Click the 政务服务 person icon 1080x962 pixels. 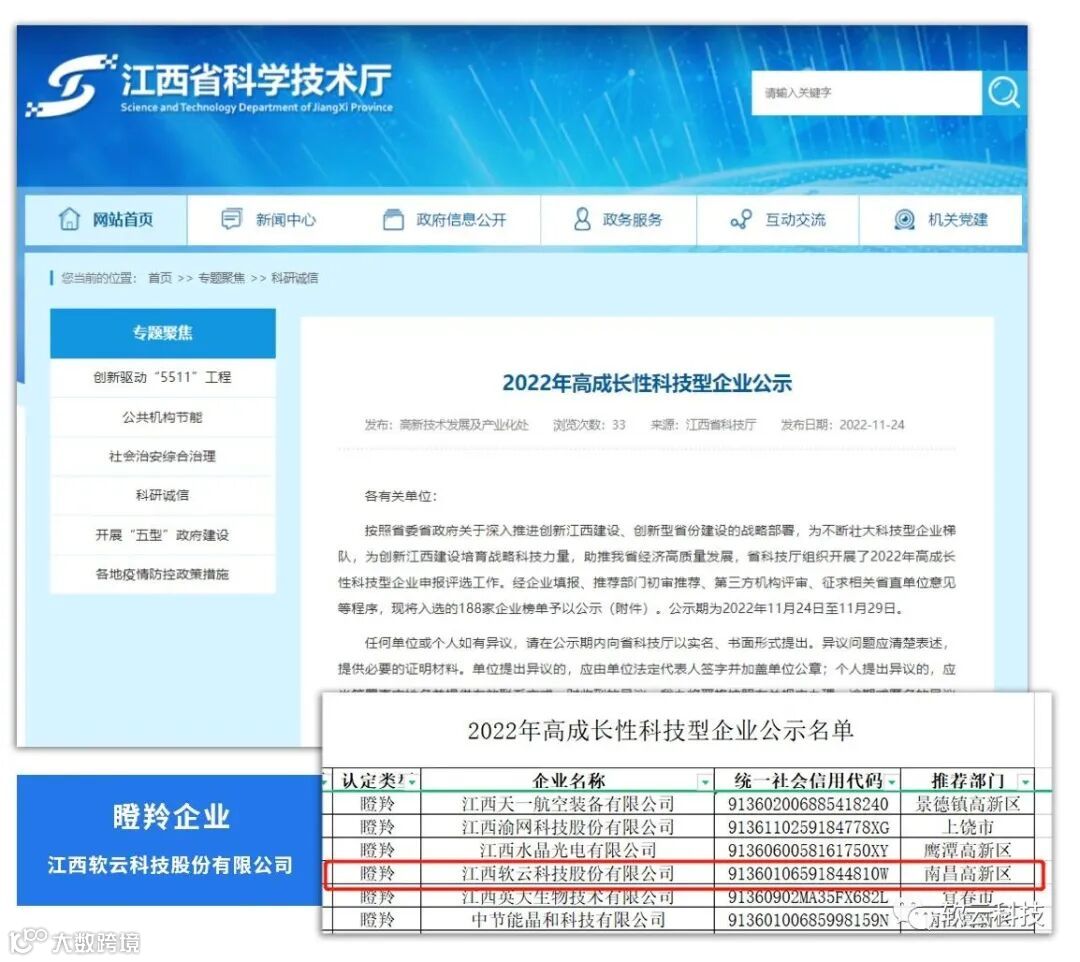click(582, 219)
